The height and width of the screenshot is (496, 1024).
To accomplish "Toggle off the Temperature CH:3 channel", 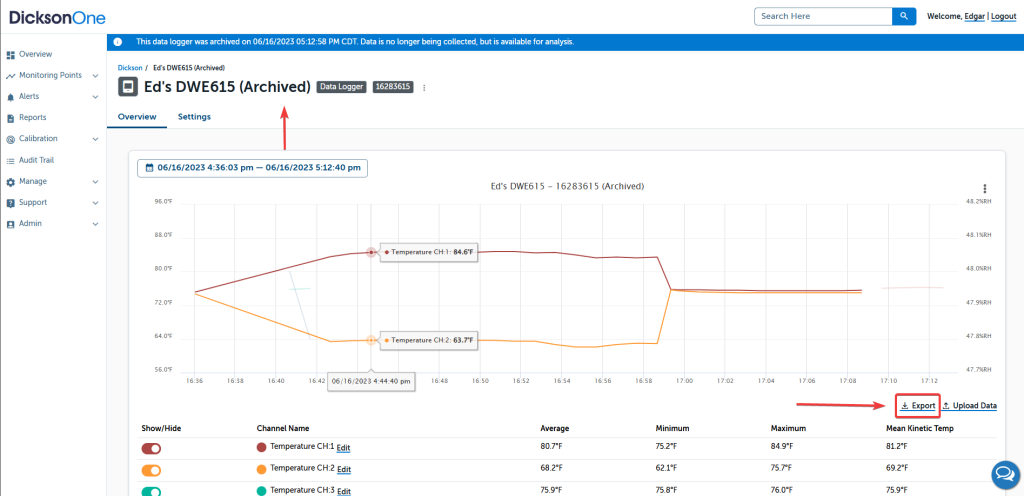I will click(x=151, y=491).
